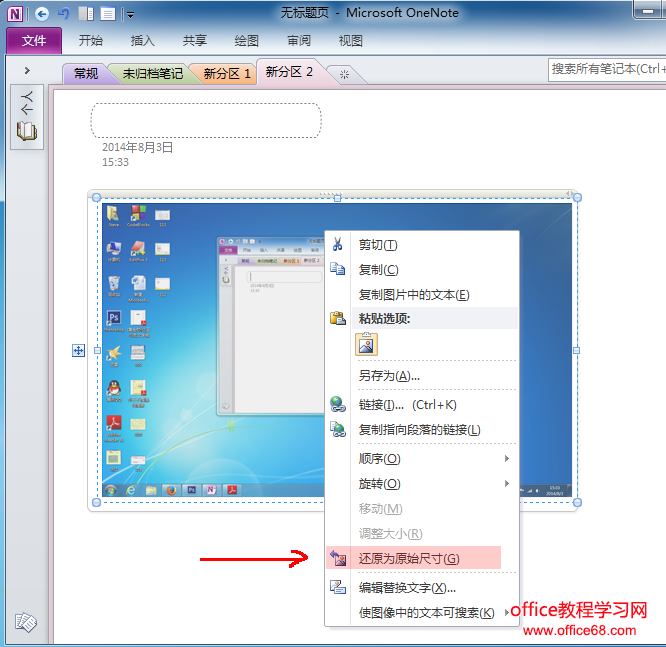The image size is (666, 647).
Task: Click the OneNote application icon in title bar
Action: point(15,14)
